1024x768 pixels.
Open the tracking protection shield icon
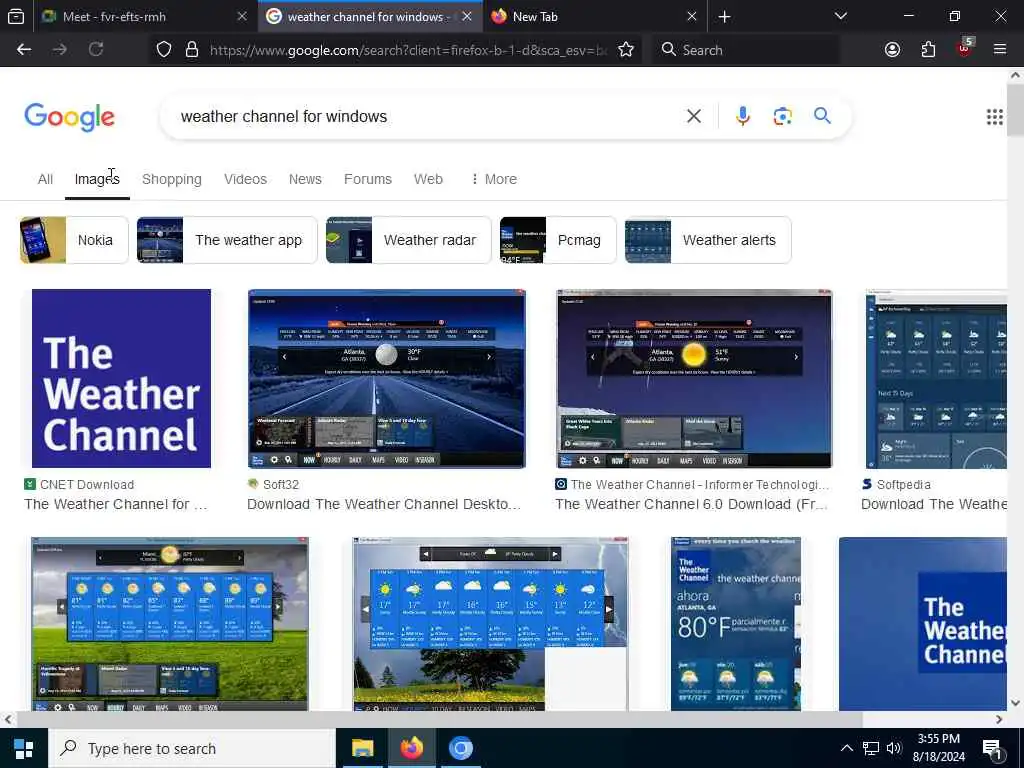pos(164,50)
